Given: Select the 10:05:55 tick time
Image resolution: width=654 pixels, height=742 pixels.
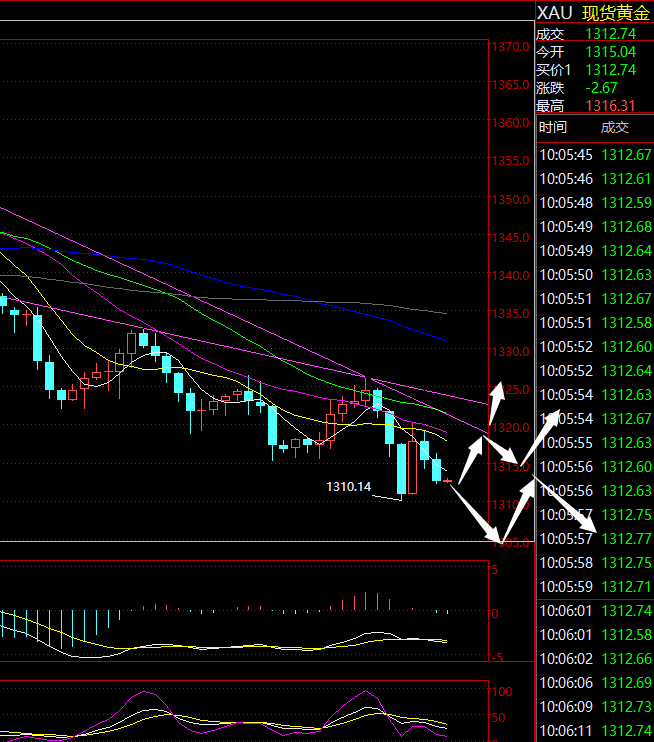Looking at the screenshot, I should 566,443.
